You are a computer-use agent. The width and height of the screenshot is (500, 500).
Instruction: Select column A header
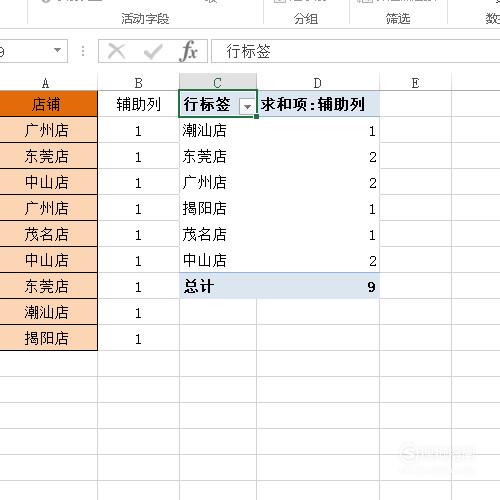pyautogui.click(x=46, y=83)
